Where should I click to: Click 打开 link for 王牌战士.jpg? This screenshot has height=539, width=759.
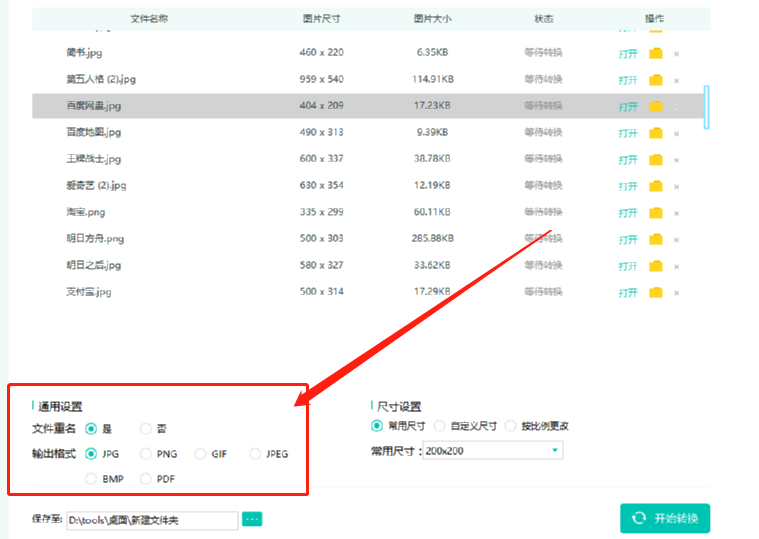[x=628, y=160]
